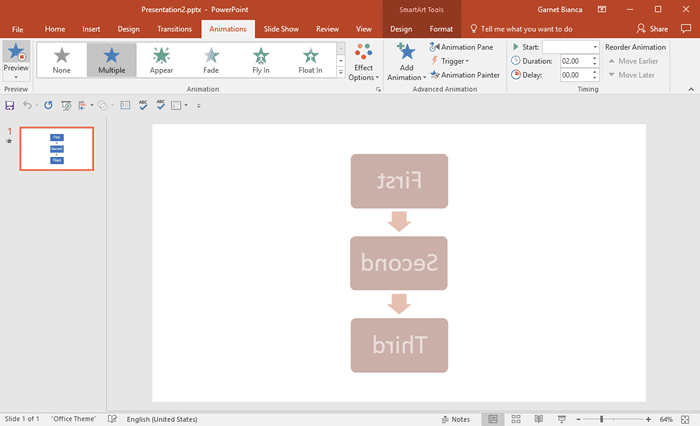The width and height of the screenshot is (700, 426).
Task: Toggle the Notes pane in status bar
Action: coord(455,418)
